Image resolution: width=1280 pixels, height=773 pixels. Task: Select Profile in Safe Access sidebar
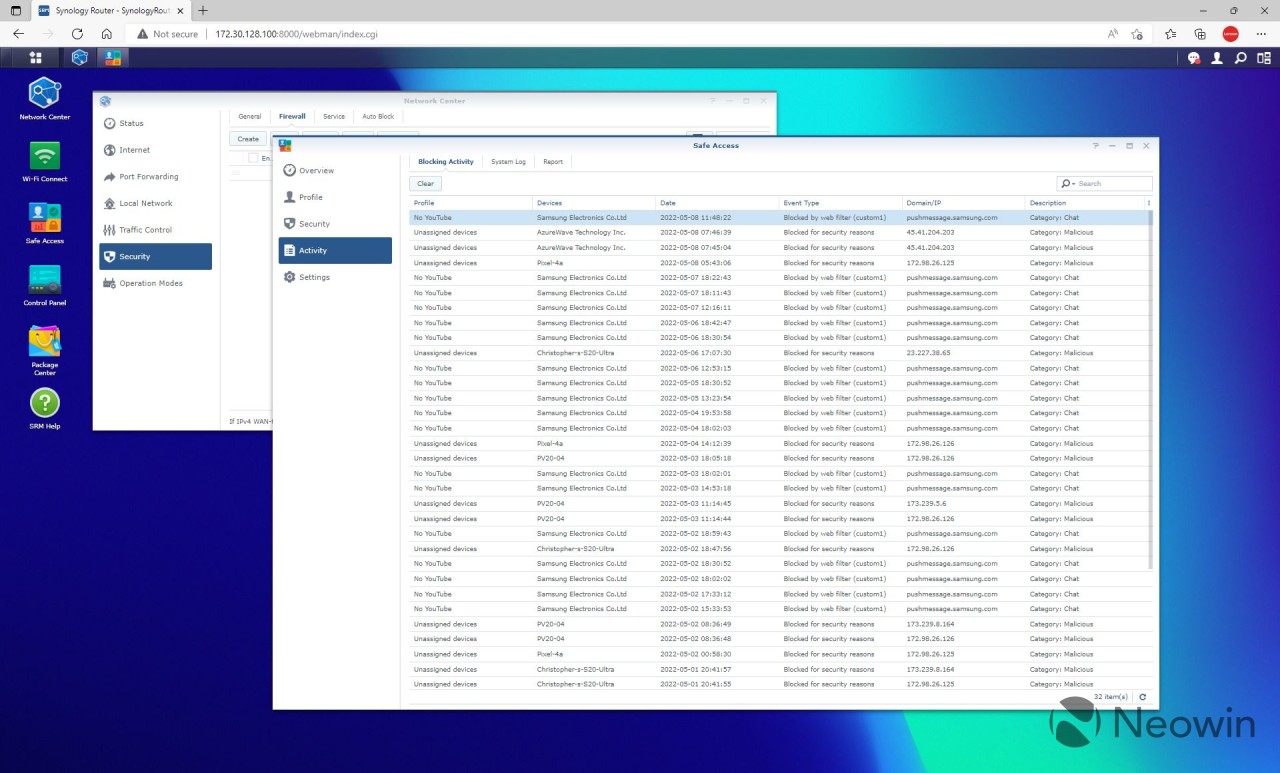(x=335, y=197)
